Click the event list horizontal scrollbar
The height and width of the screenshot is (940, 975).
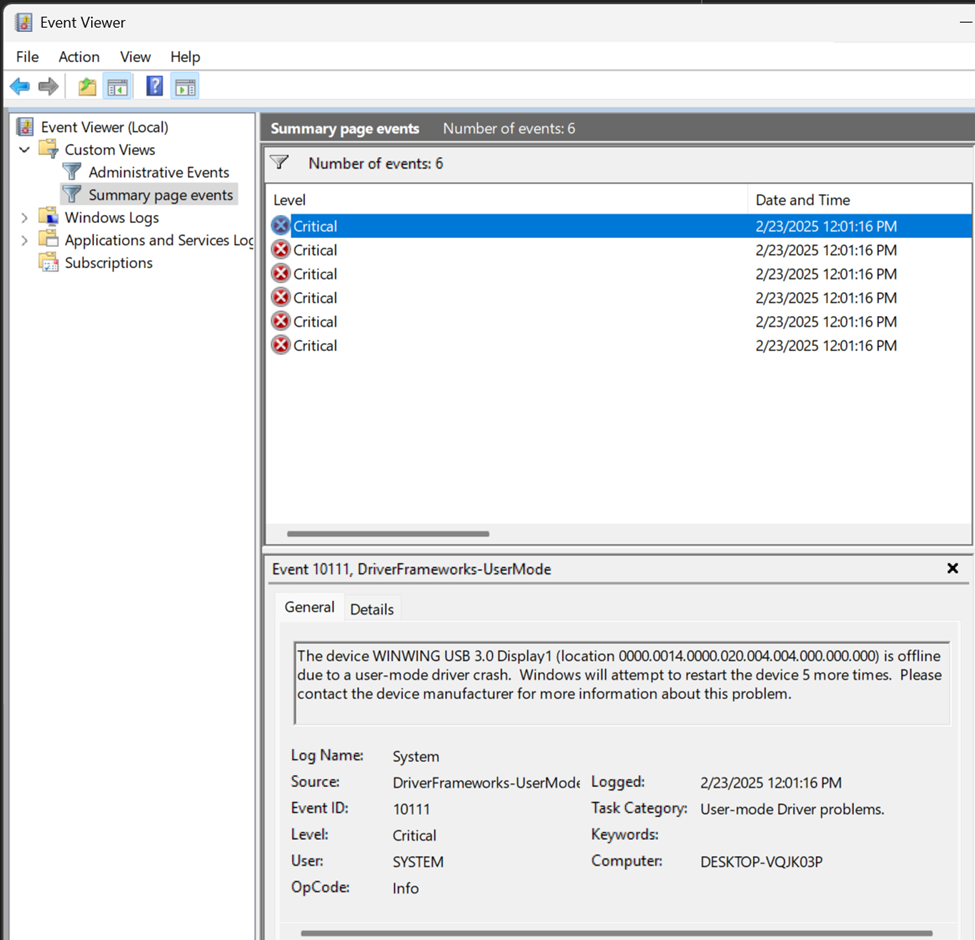coord(388,533)
